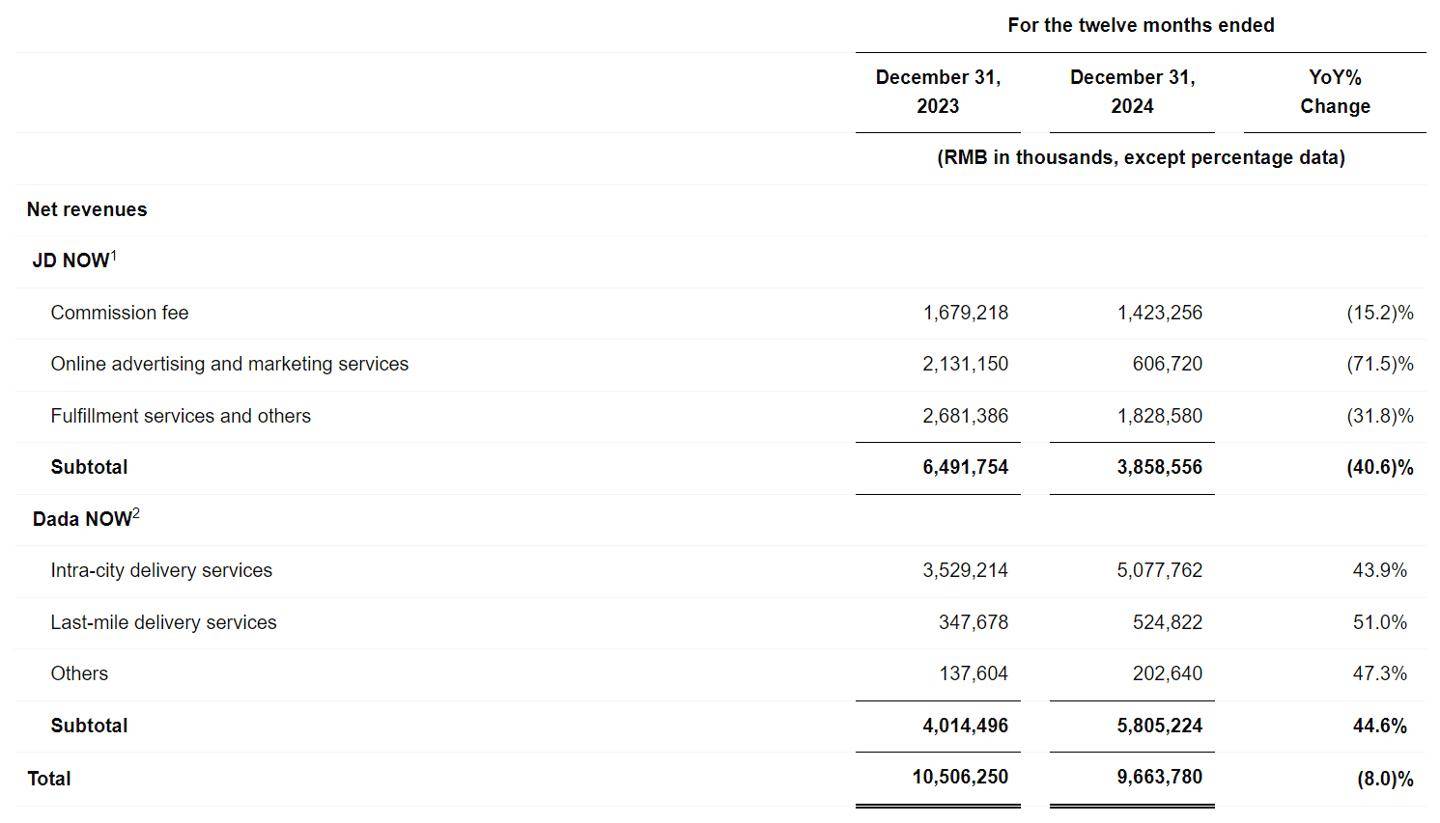Viewport: 1440px width, 823px height.
Task: Click the Total (8.0)% change cell
Action: point(1384,779)
